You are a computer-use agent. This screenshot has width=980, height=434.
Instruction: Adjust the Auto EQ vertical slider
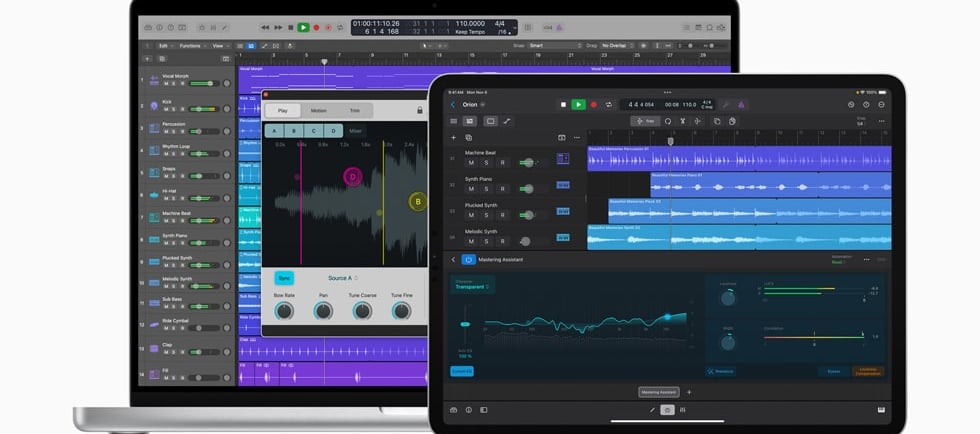point(464,324)
